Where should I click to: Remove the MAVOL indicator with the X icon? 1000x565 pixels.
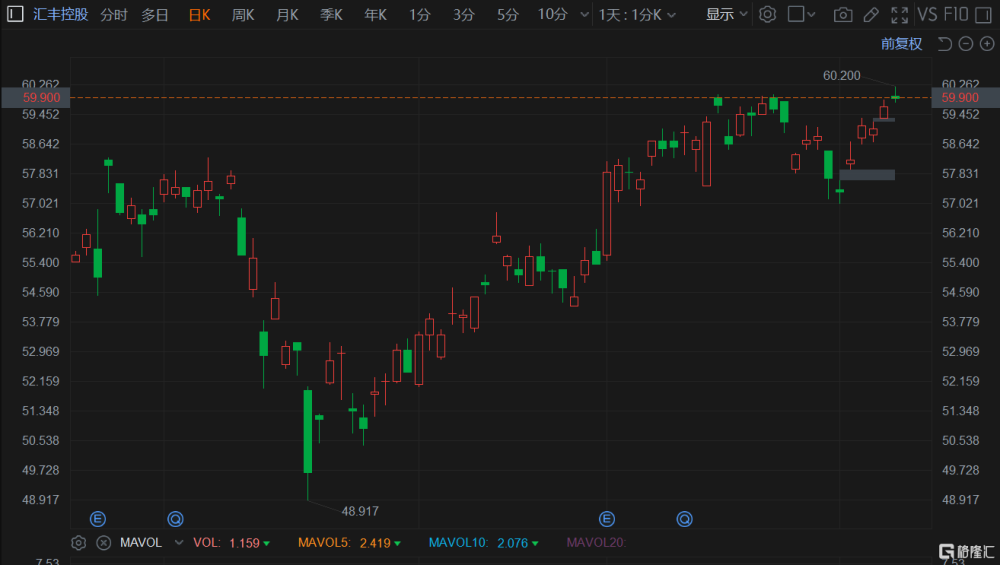click(x=103, y=543)
